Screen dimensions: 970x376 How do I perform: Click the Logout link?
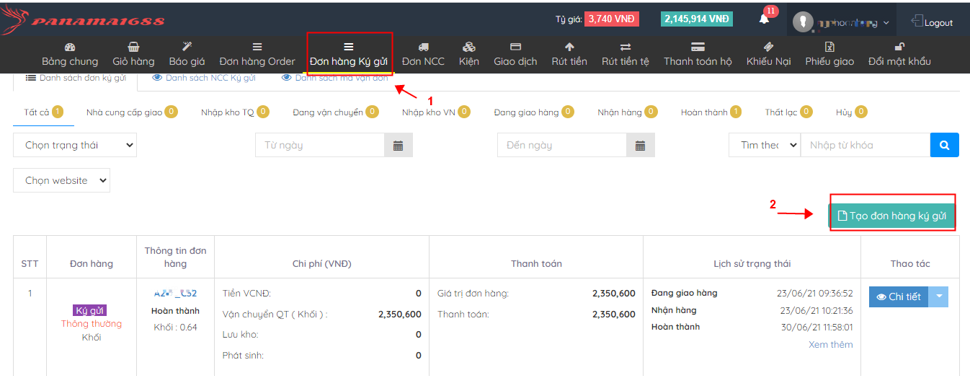tap(932, 22)
